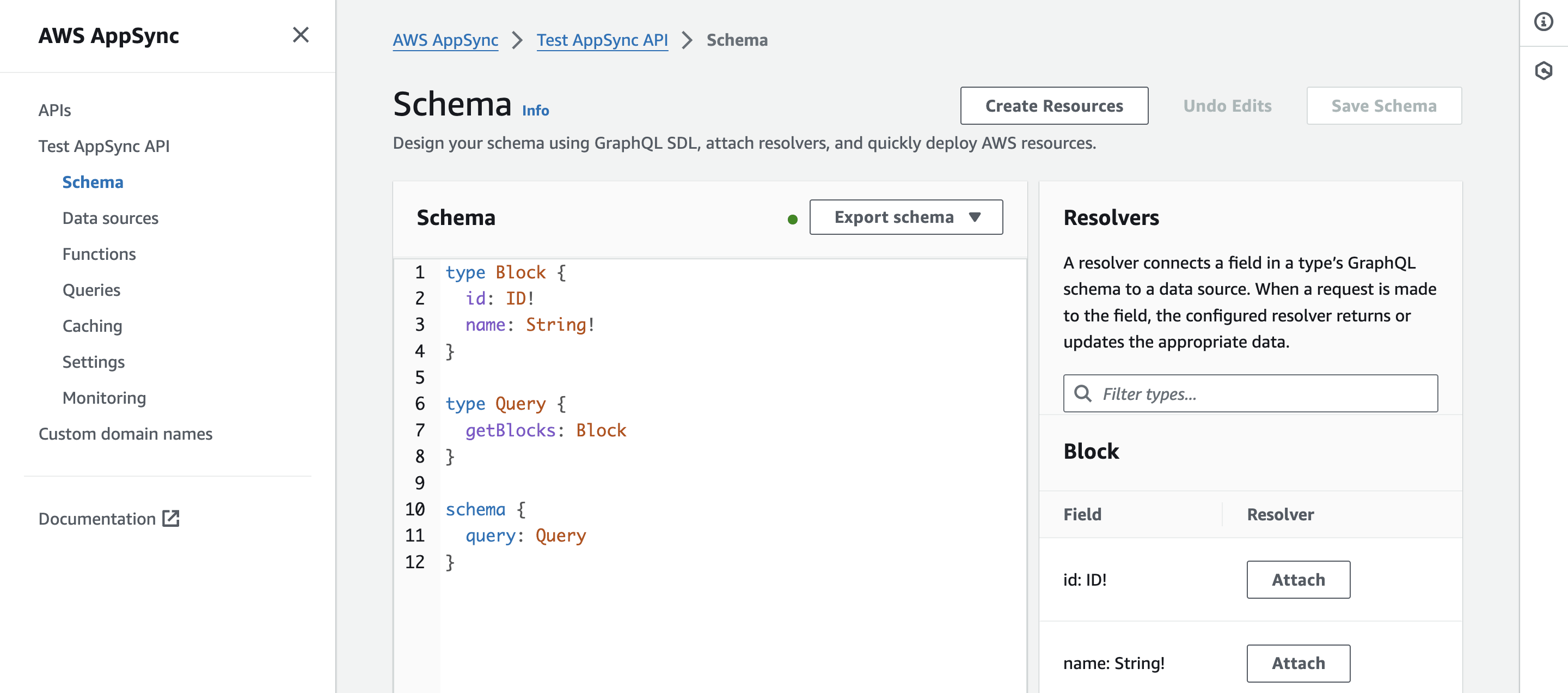Click the Schema breadcrumb current page
This screenshot has height=693, width=1568.
(x=737, y=40)
